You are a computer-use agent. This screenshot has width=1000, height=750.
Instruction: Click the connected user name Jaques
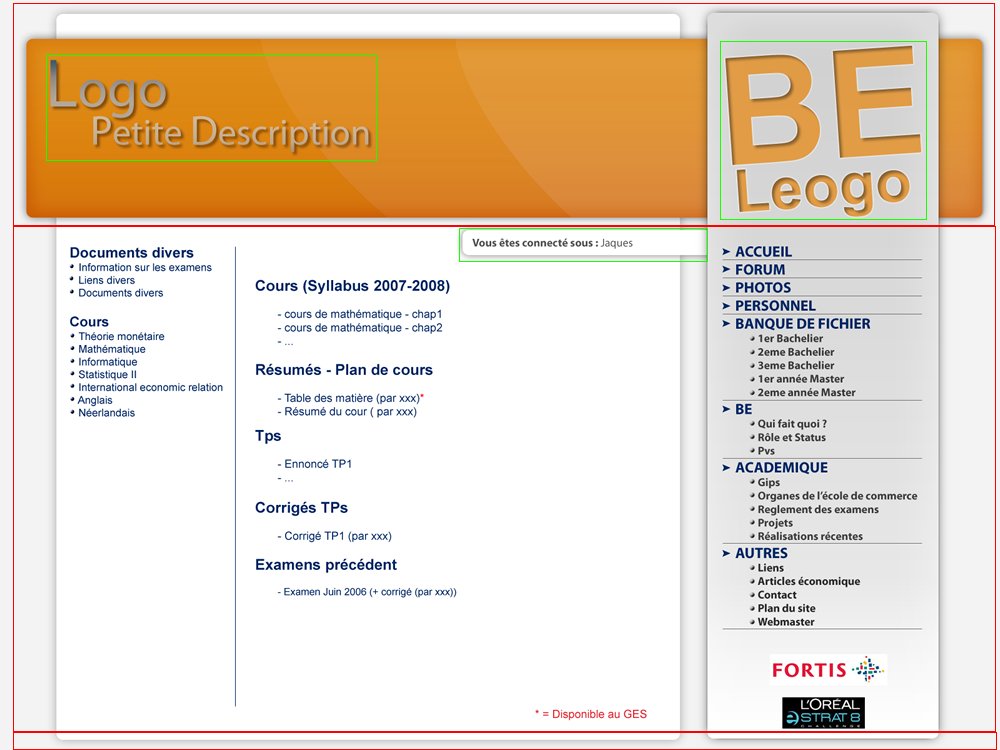[x=617, y=243]
